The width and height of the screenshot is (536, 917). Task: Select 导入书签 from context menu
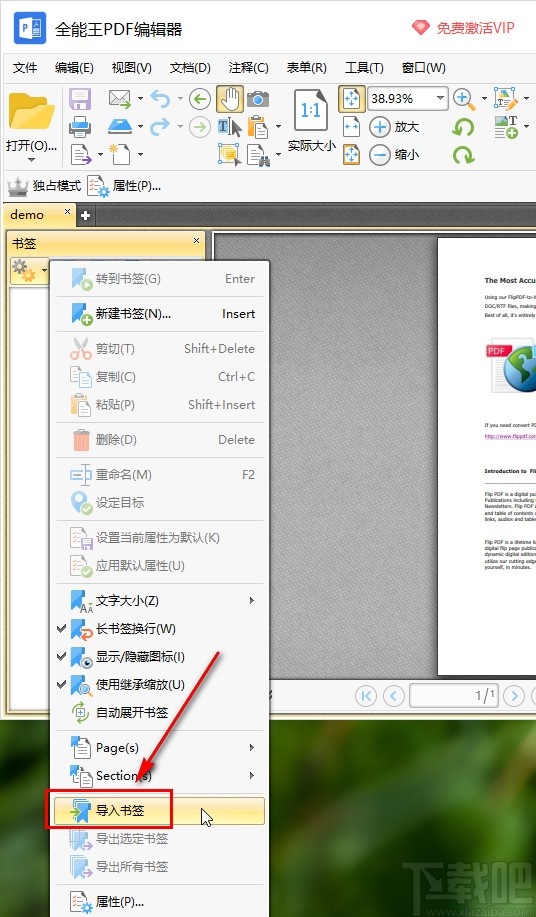(x=160, y=811)
